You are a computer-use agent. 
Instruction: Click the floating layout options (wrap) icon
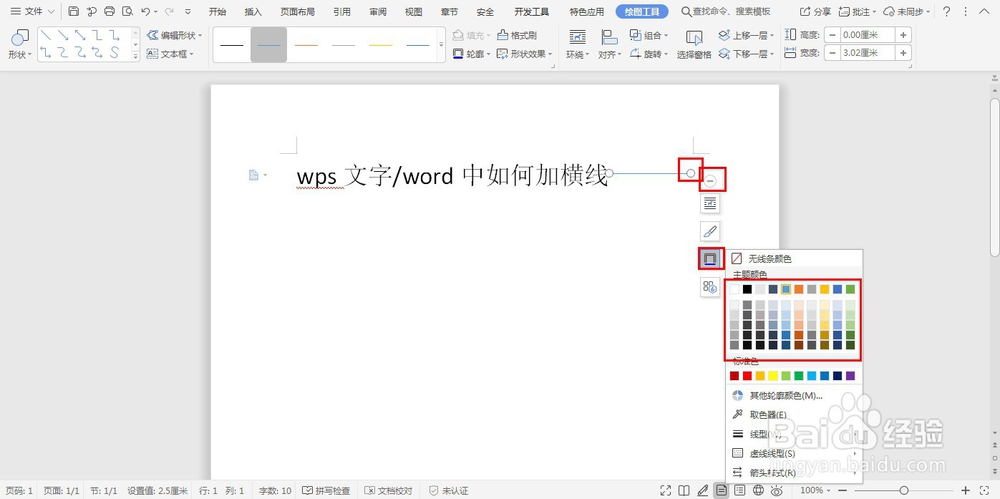(710, 204)
